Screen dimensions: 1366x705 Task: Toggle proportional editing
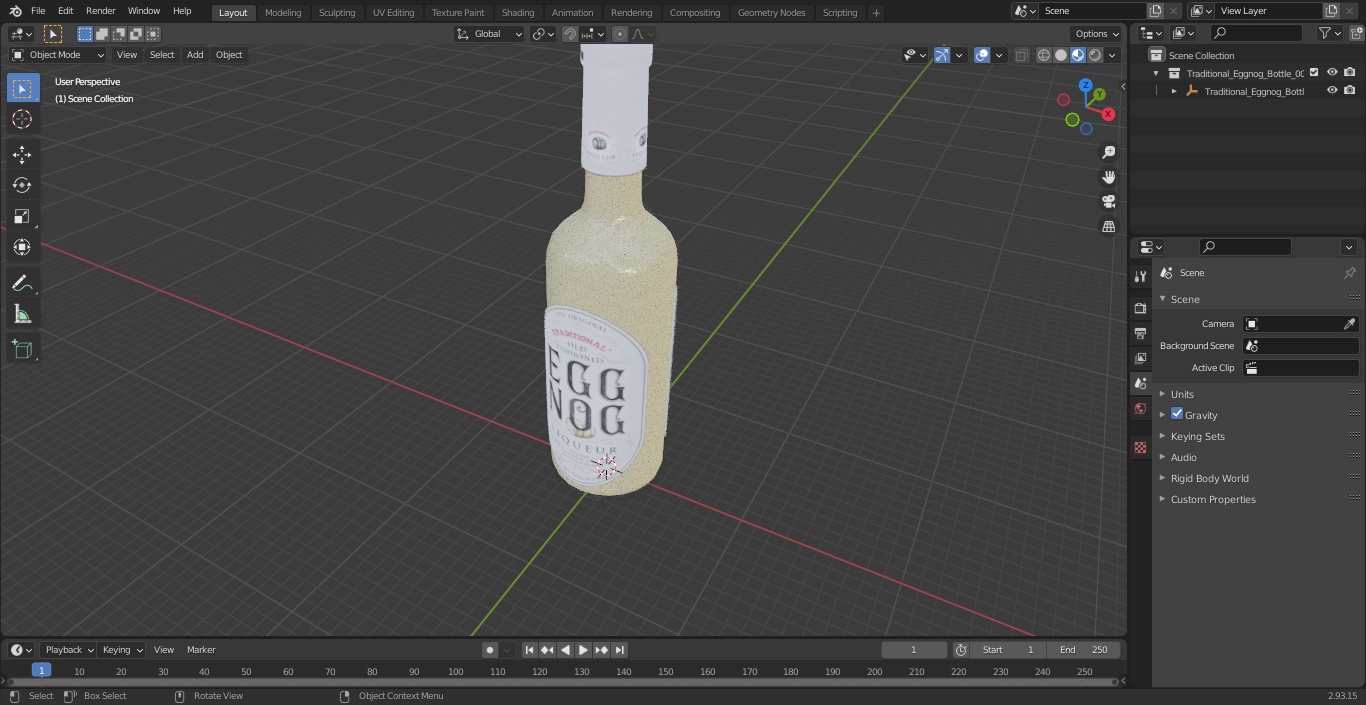pyautogui.click(x=620, y=34)
